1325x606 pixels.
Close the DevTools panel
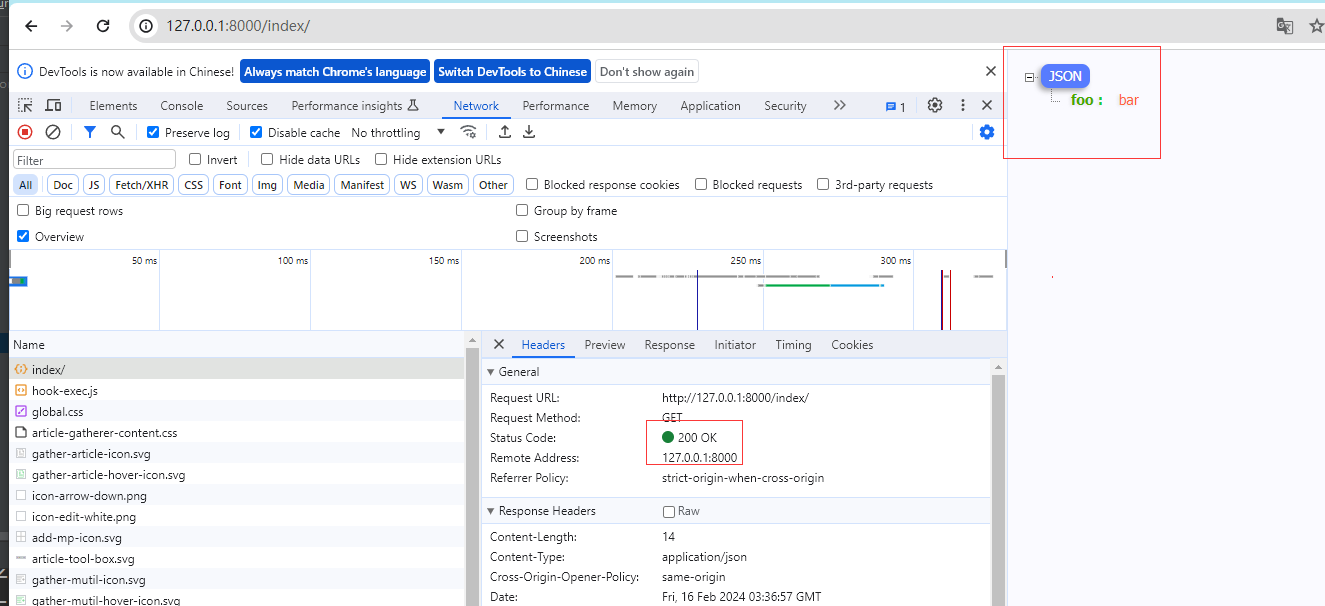tap(987, 105)
